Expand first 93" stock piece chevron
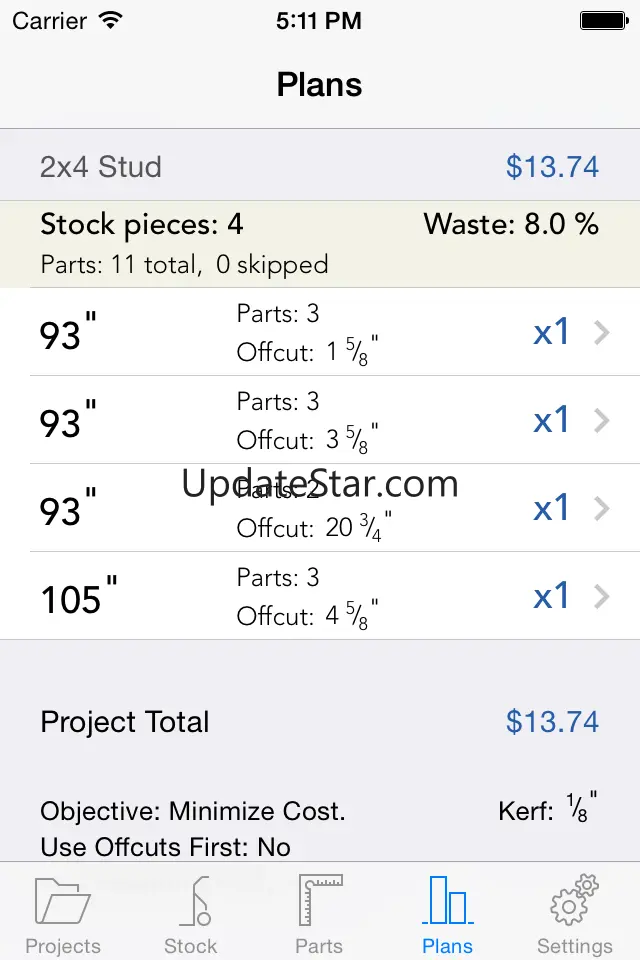The width and height of the screenshot is (640, 960). click(x=601, y=333)
